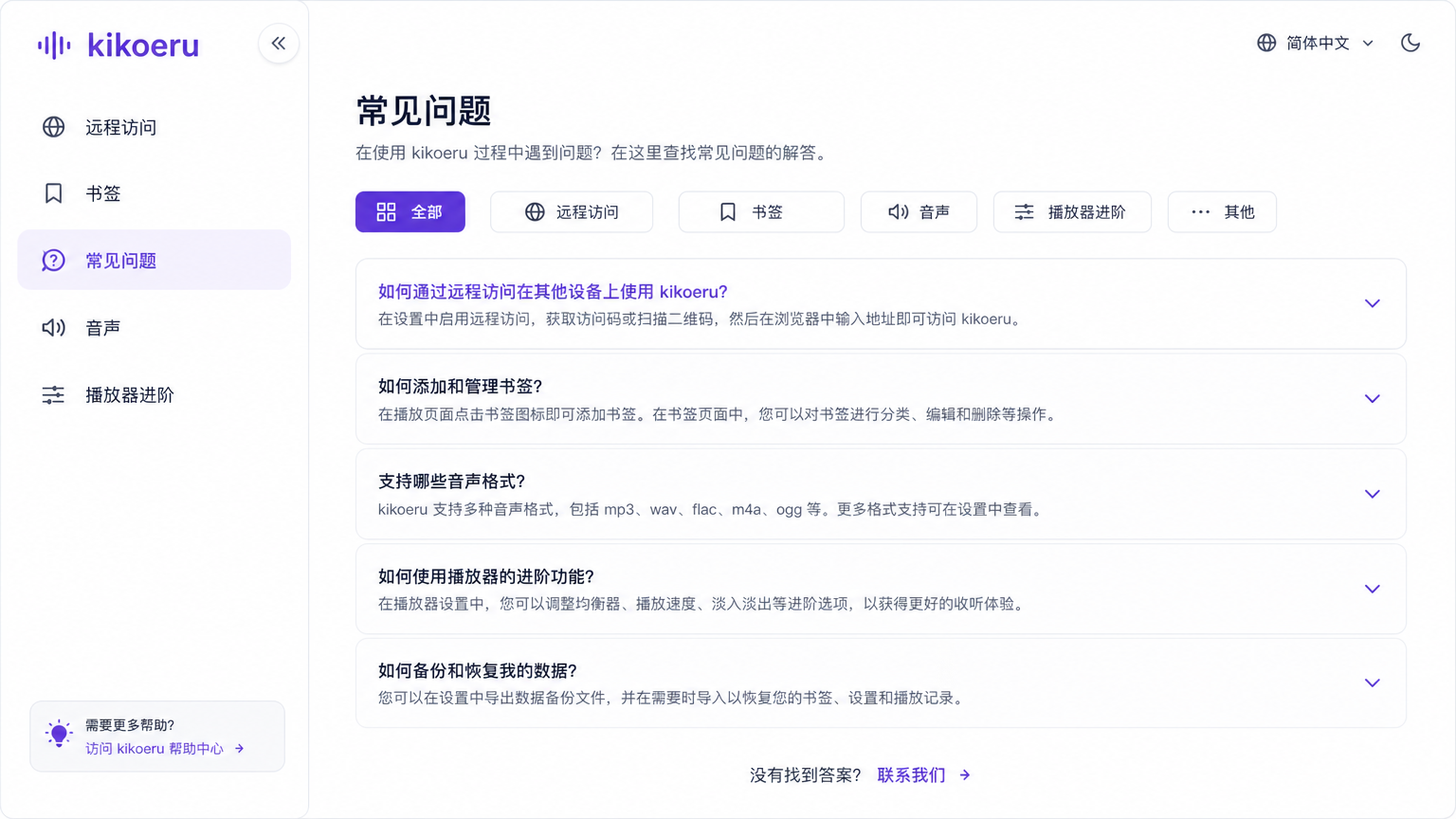The width and height of the screenshot is (1456, 819).
Task: Click subtitle 在使用 kikoeru 过程中遇到问题
Action: click(594, 153)
